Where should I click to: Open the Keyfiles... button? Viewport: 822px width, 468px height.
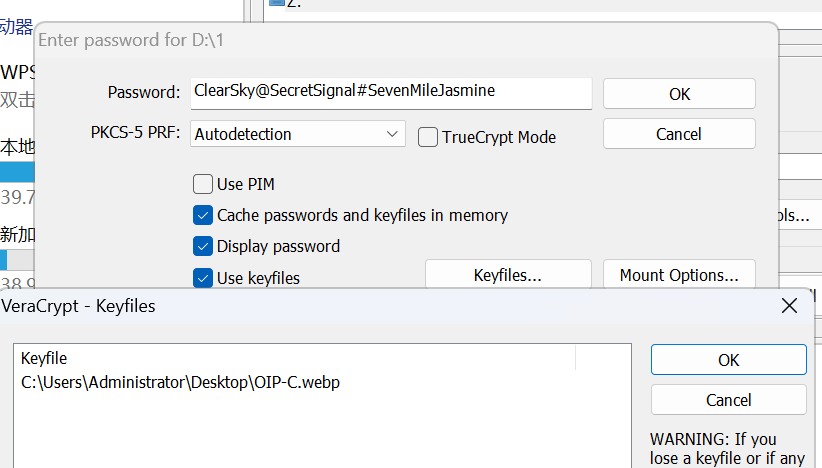click(x=508, y=275)
